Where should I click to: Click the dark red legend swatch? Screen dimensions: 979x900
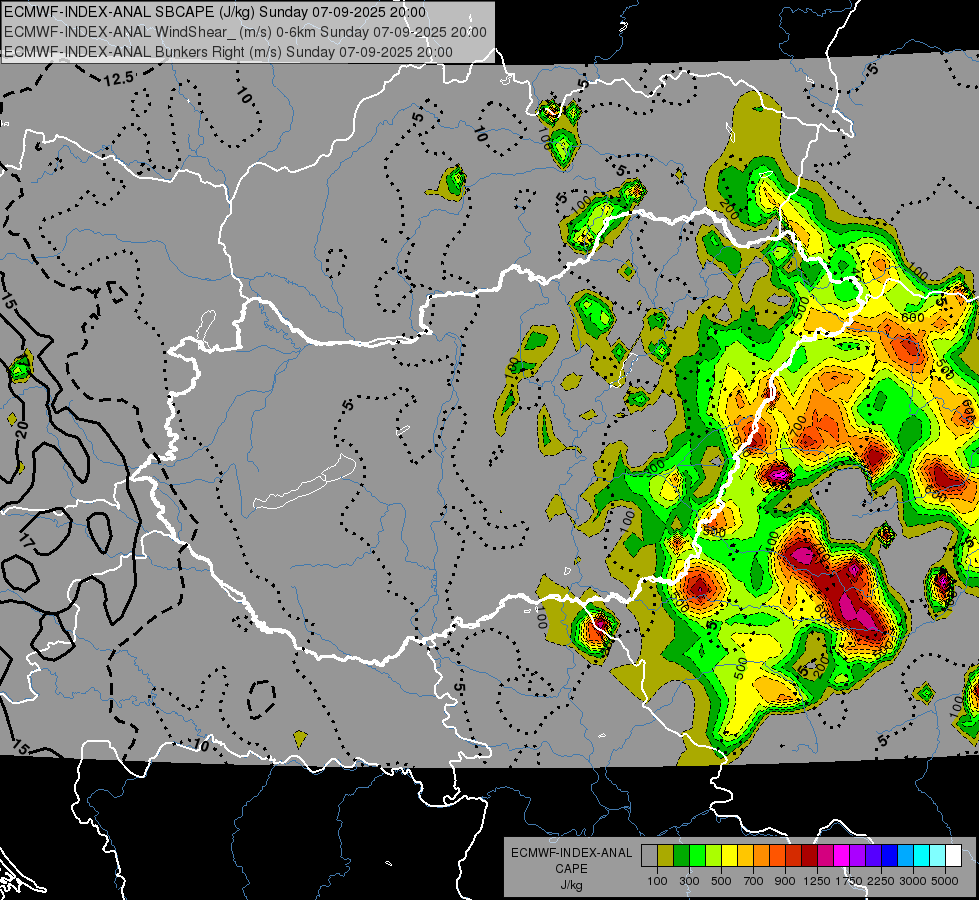[x=809, y=855]
